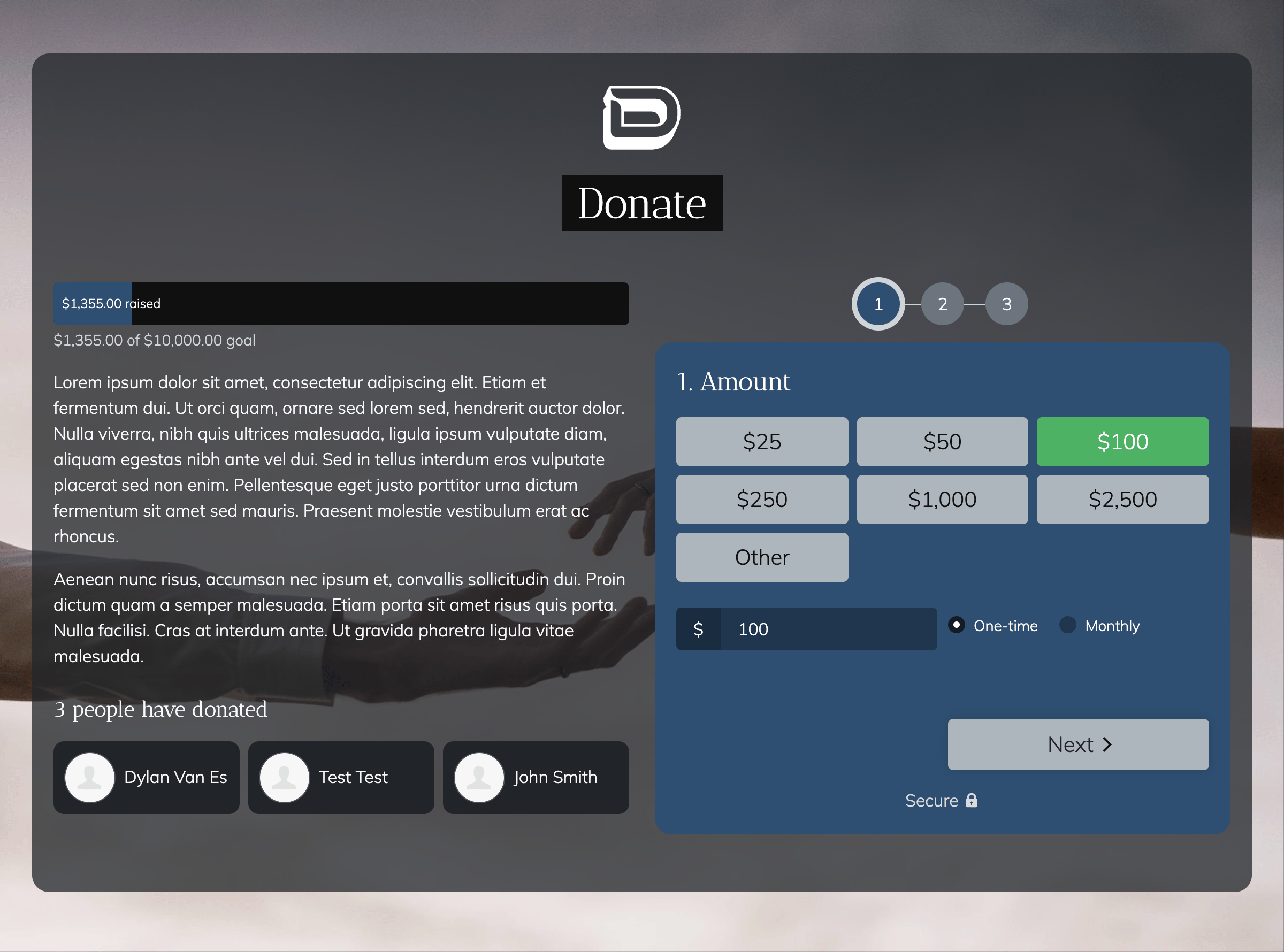Select the $1,000 donation amount button
Screen dimensions: 1284x952
coord(942,498)
